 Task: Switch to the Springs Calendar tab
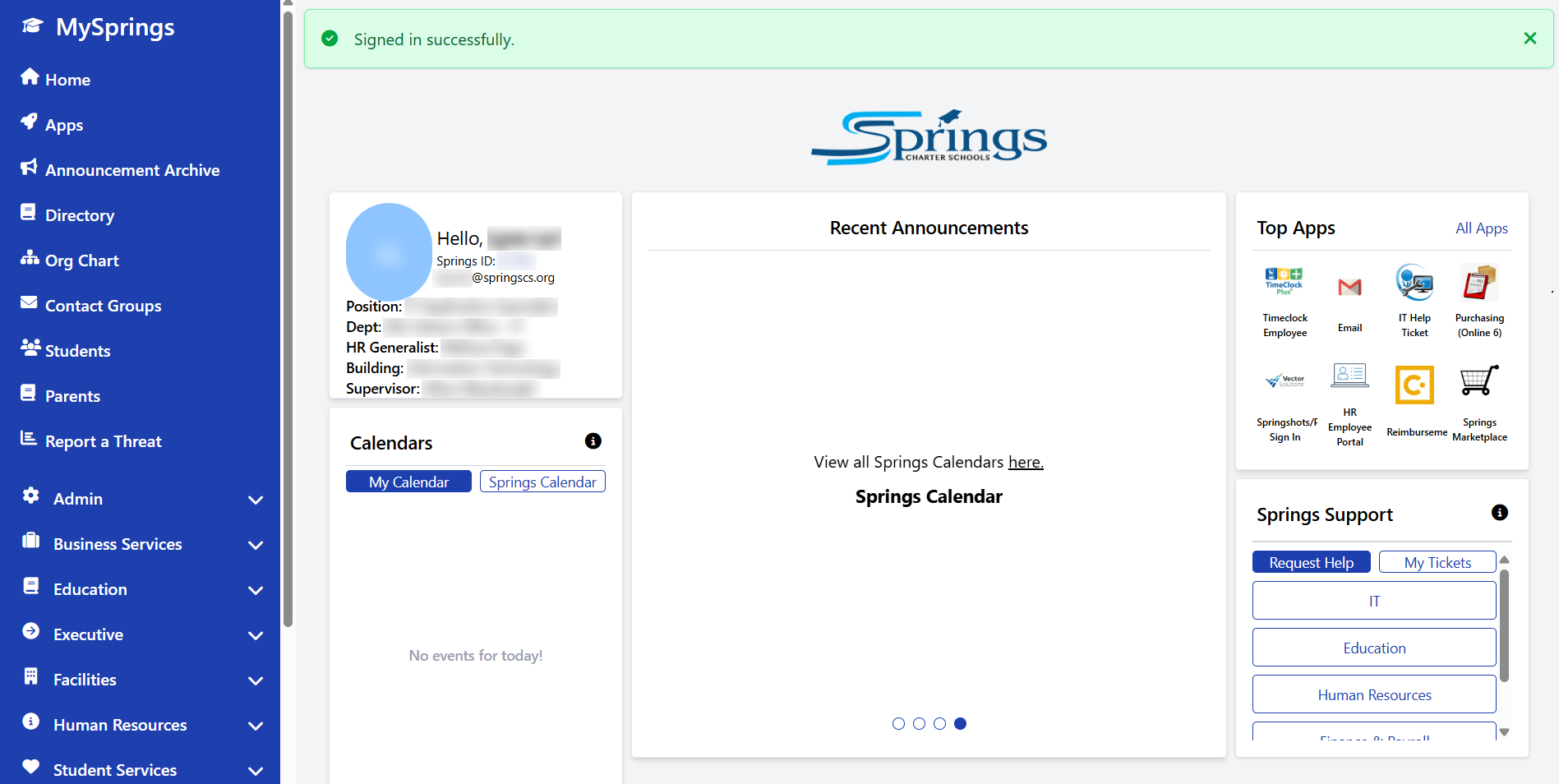click(x=542, y=482)
